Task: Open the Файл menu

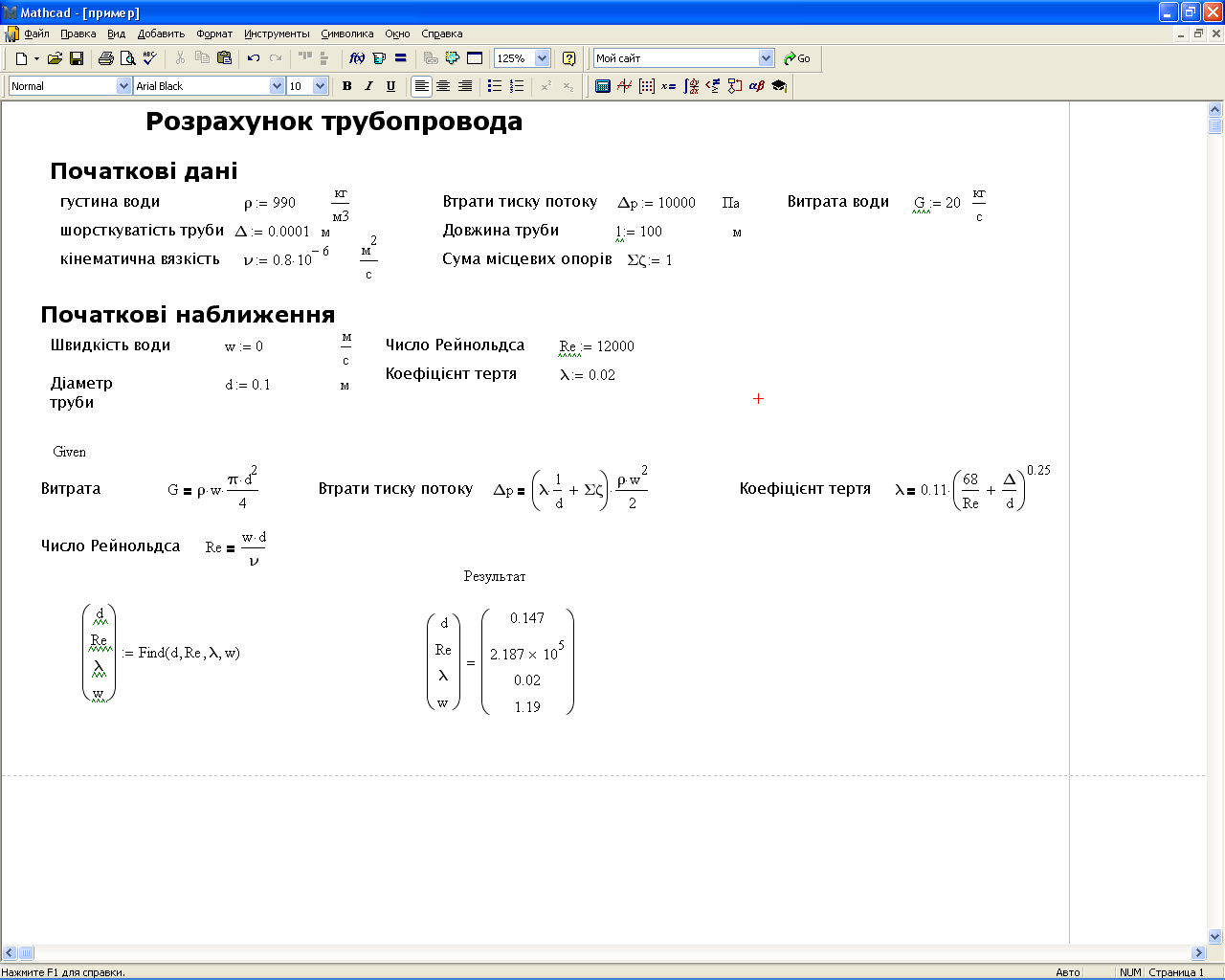Action: click(36, 33)
